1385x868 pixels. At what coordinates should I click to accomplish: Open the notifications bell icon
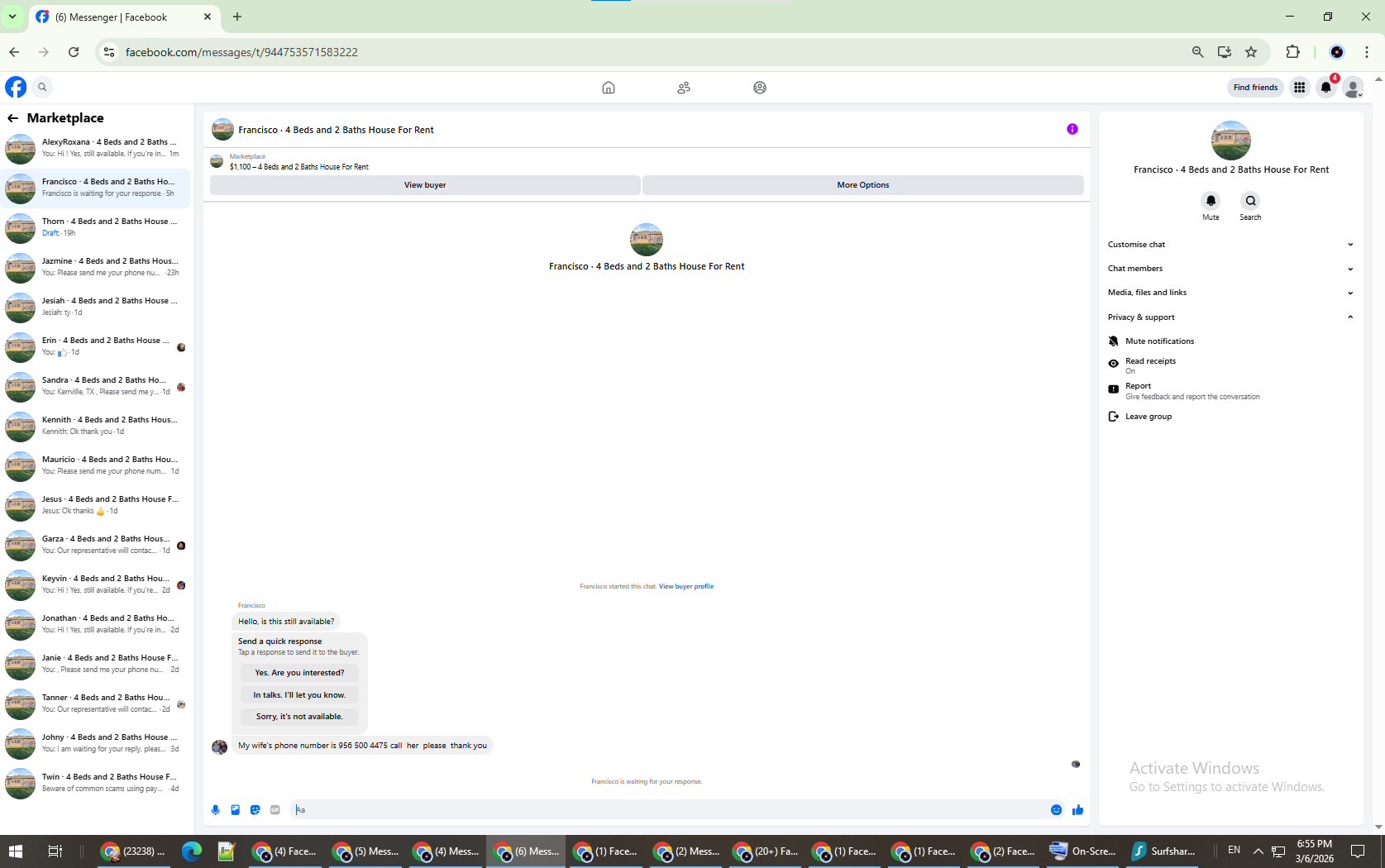[1326, 87]
